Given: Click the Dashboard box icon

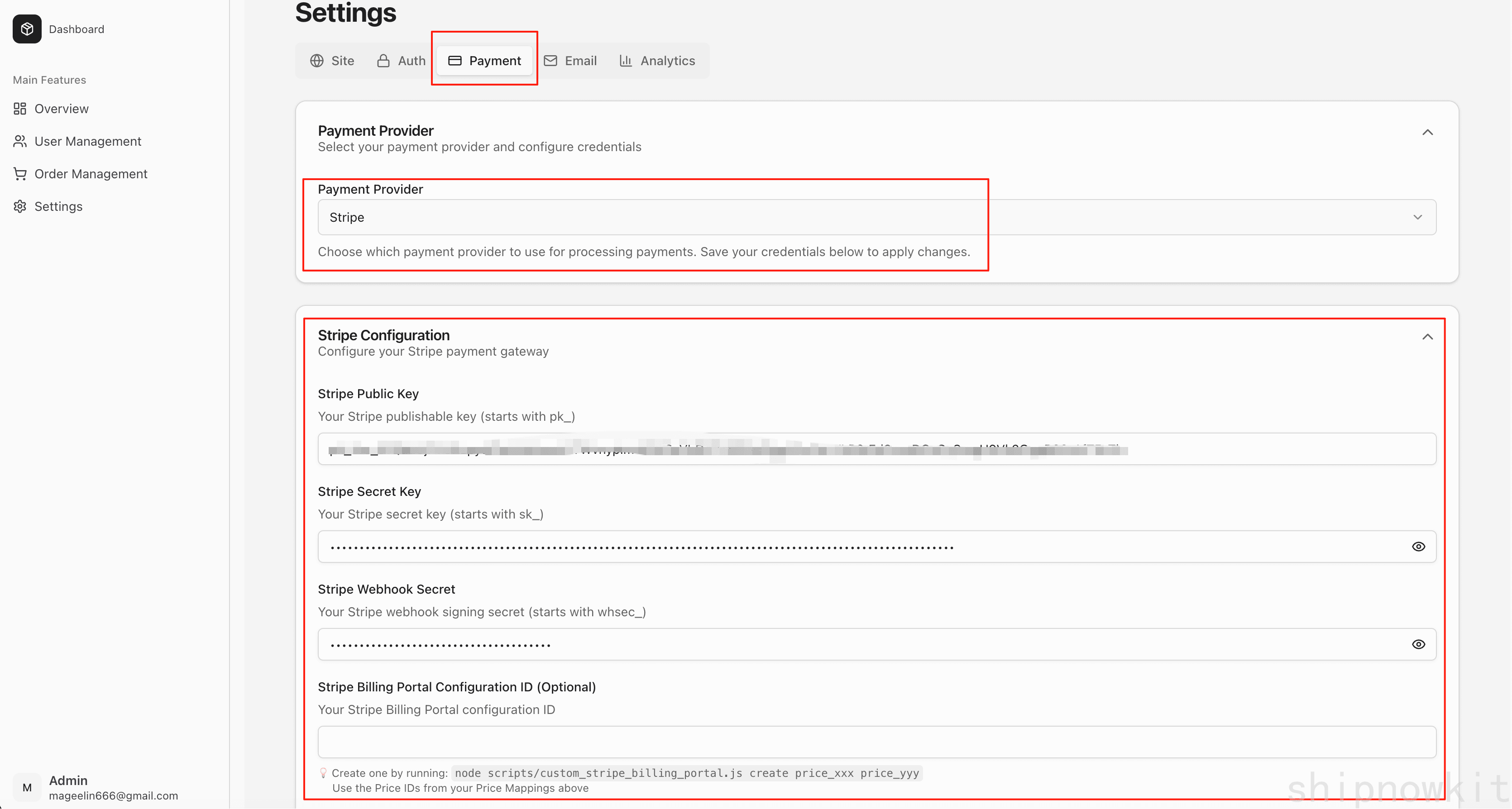Looking at the screenshot, I should coord(26,29).
